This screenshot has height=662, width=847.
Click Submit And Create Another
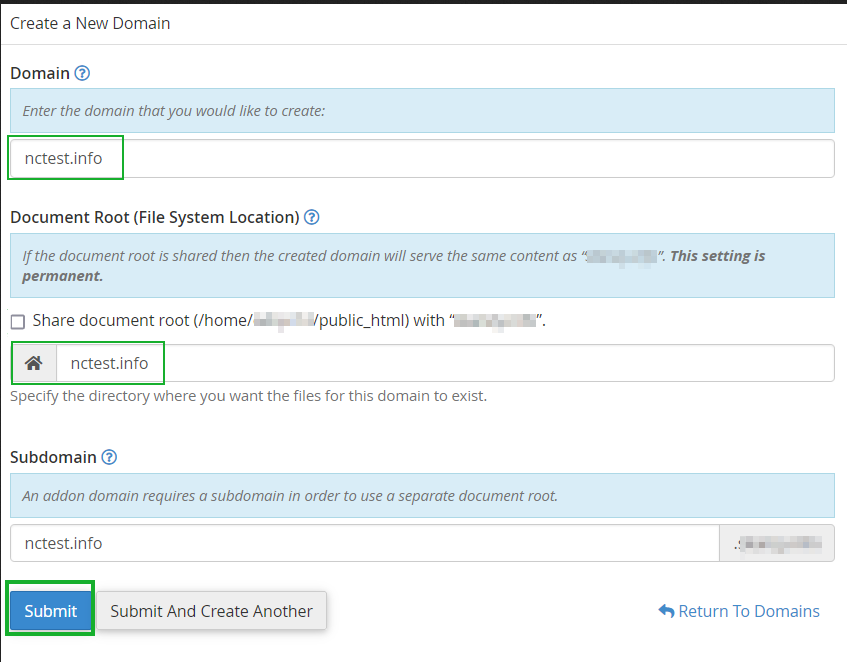[x=211, y=611]
